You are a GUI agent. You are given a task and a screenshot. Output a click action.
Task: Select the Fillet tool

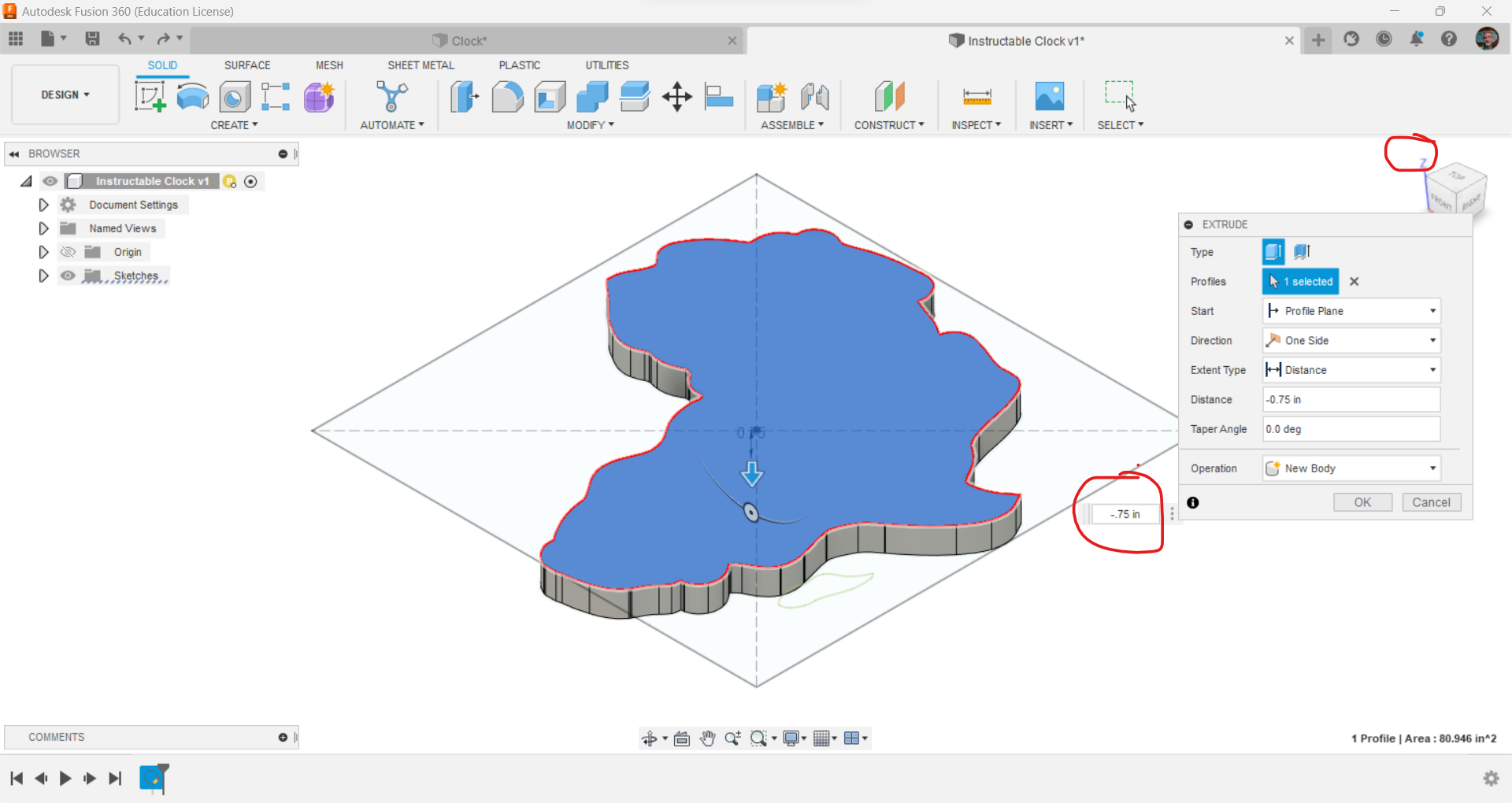(507, 97)
